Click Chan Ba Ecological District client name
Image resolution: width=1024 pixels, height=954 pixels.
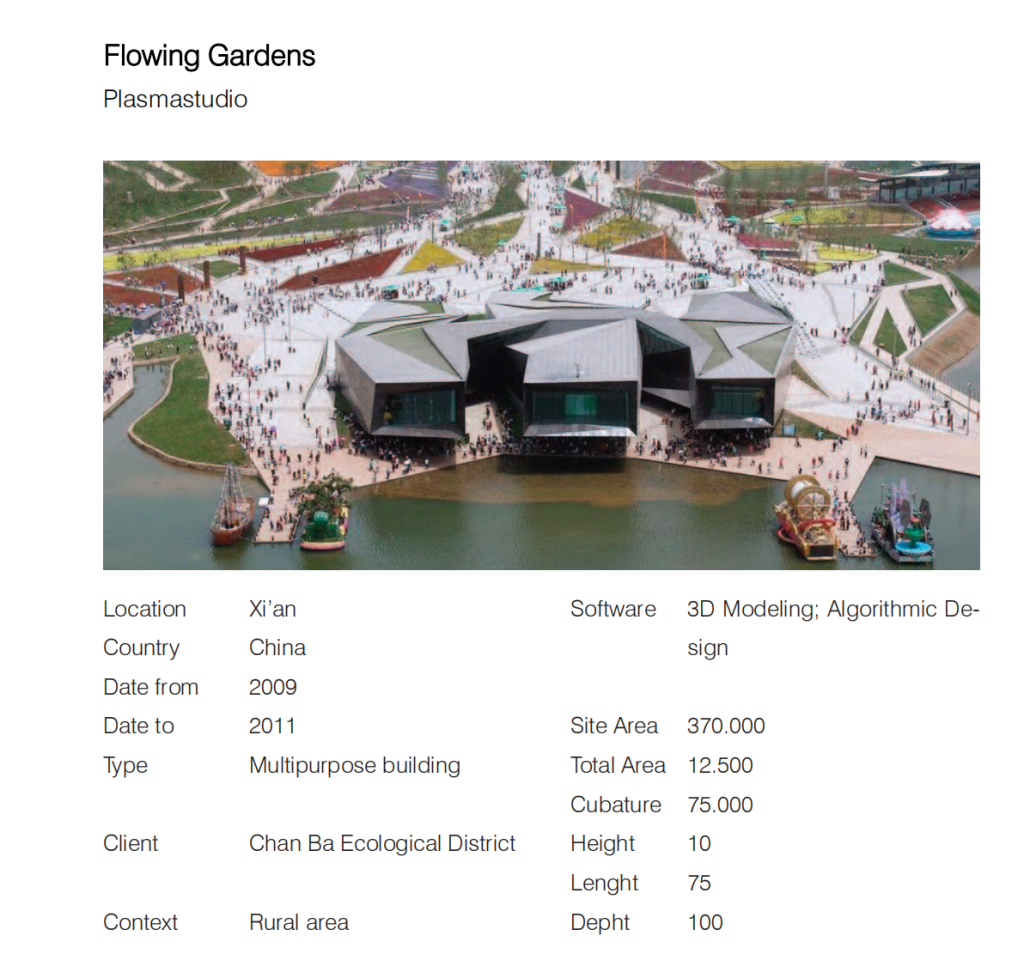[x=382, y=844]
